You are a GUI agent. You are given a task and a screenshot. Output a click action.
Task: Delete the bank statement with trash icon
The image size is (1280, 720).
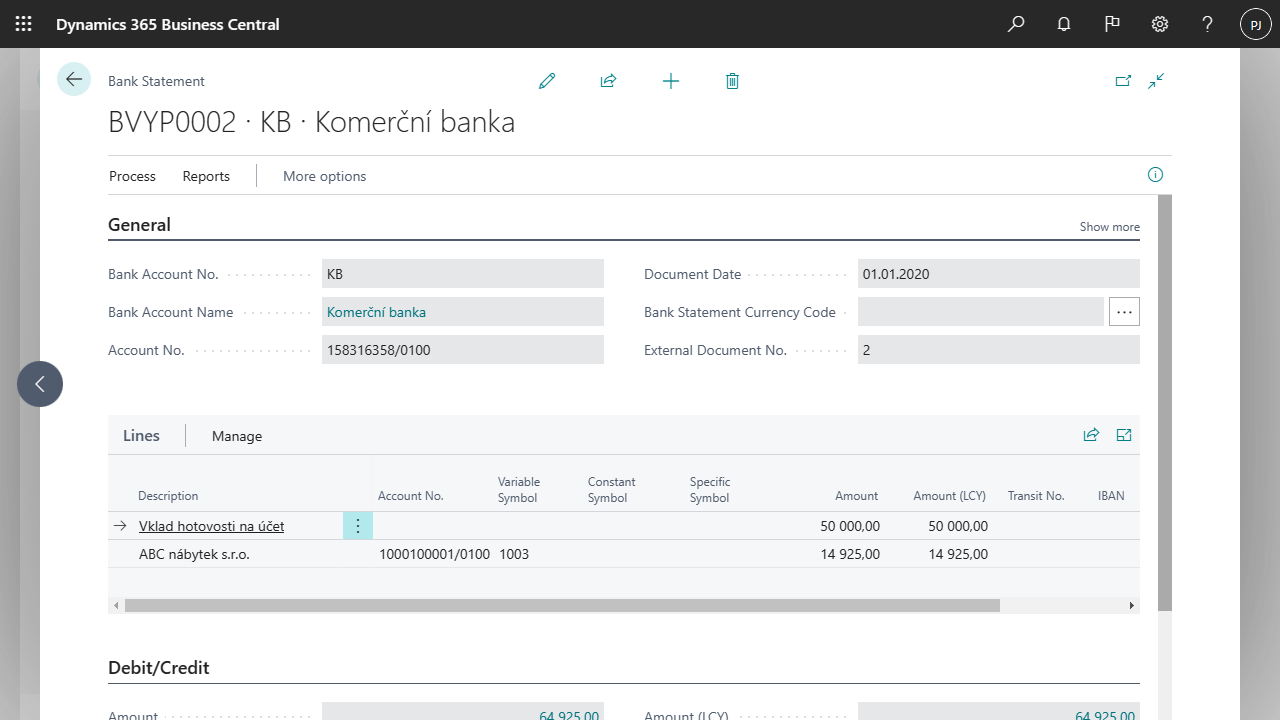click(732, 81)
